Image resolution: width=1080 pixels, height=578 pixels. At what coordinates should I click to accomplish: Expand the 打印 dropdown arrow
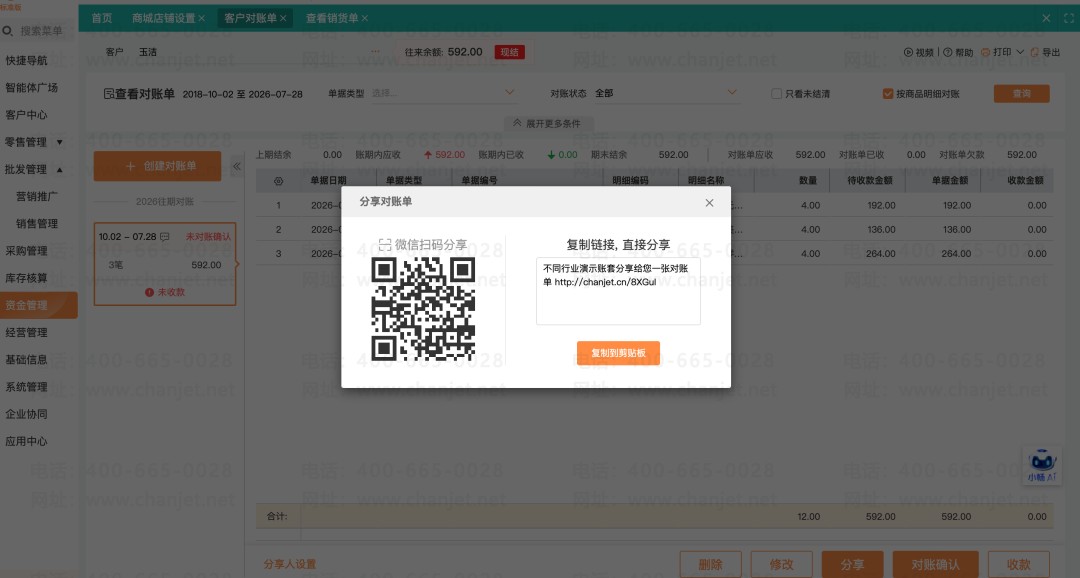tap(1020, 52)
